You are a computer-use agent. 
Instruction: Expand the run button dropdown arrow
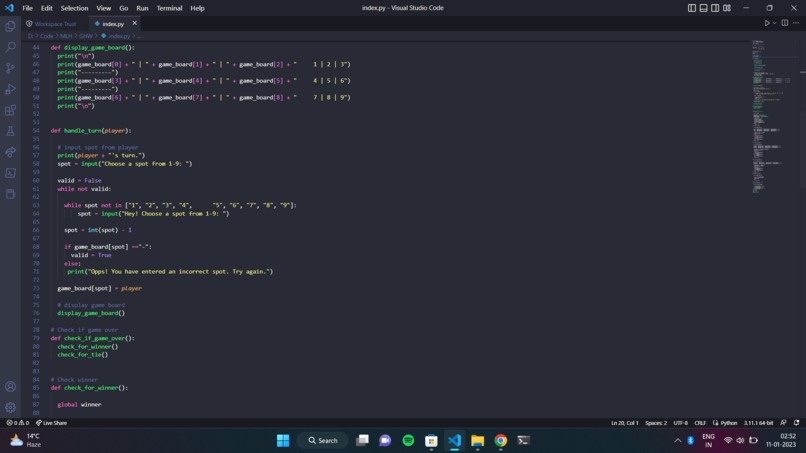(x=774, y=23)
